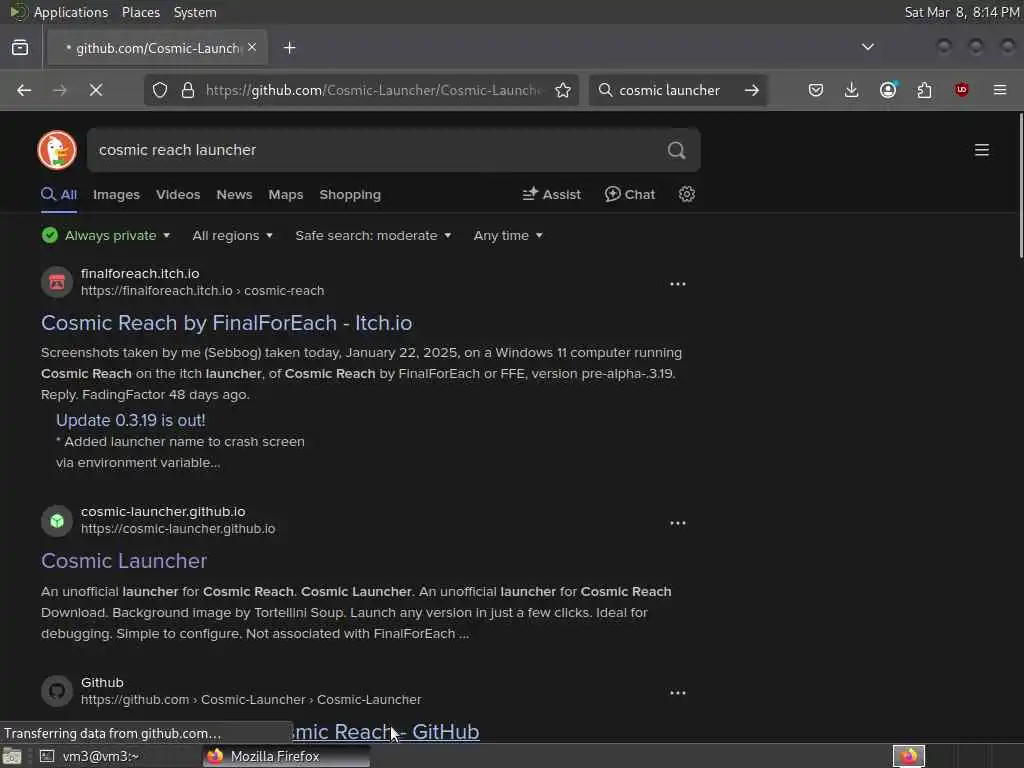Click the search magnifier in DuckDuckGo search box
Viewport: 1024px width, 768px height.
tap(677, 150)
